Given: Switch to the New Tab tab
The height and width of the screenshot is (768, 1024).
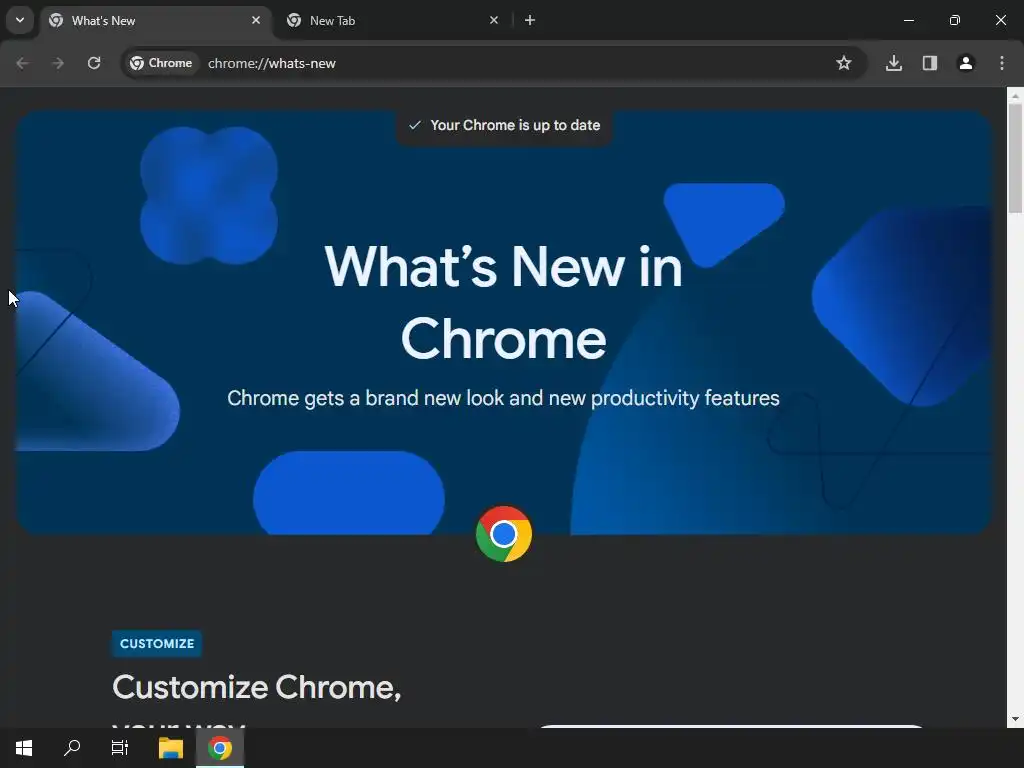Looking at the screenshot, I should click(392, 21).
